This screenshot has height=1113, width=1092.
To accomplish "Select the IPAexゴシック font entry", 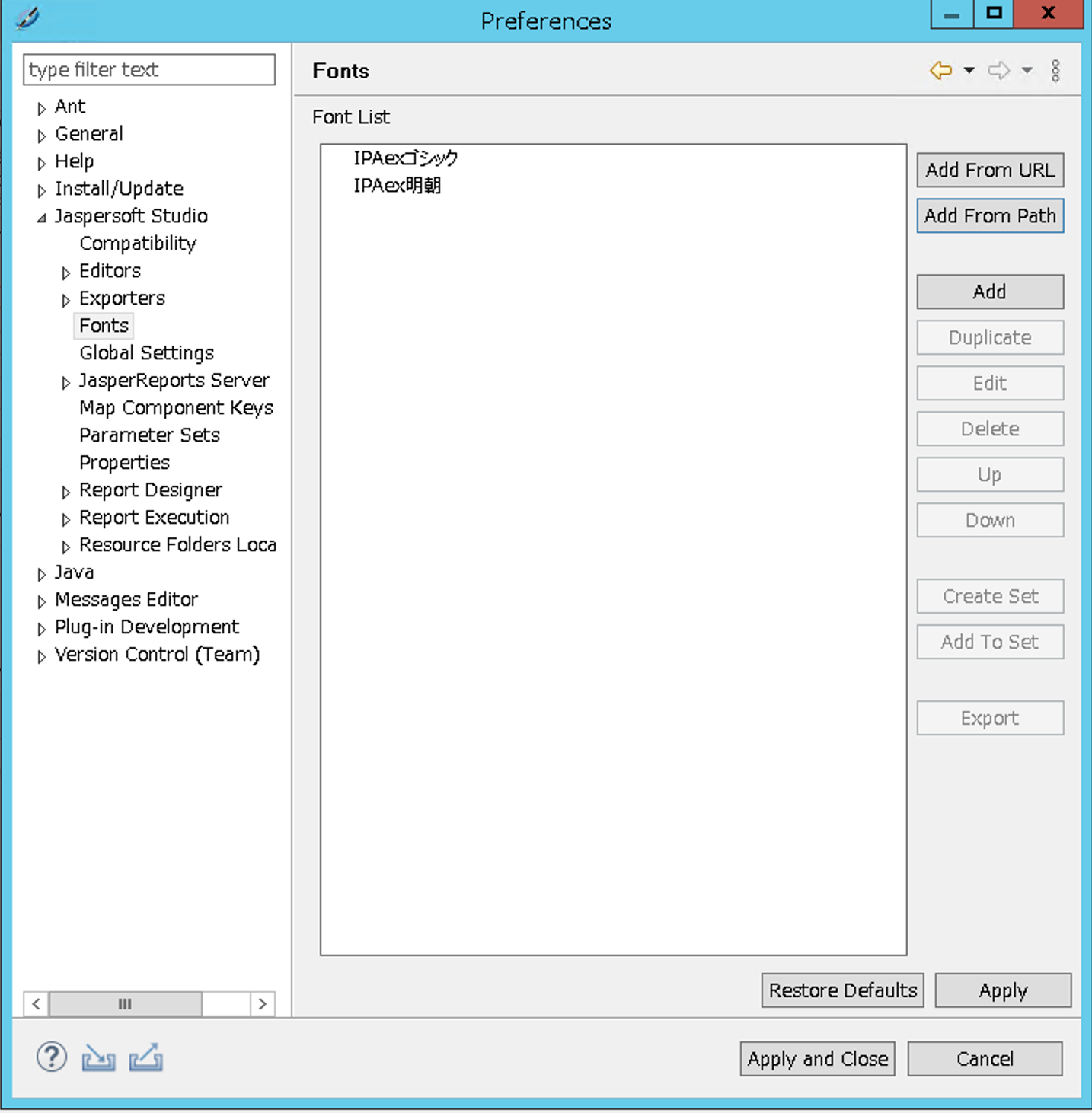I will [406, 158].
